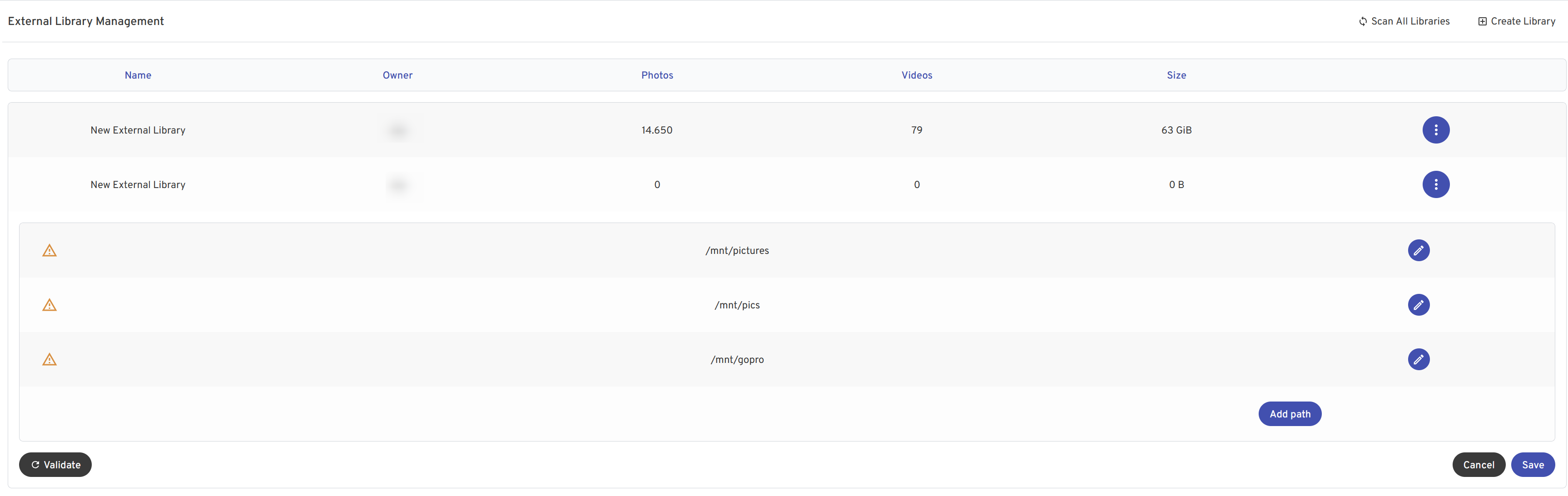Click Create Library

1516,21
